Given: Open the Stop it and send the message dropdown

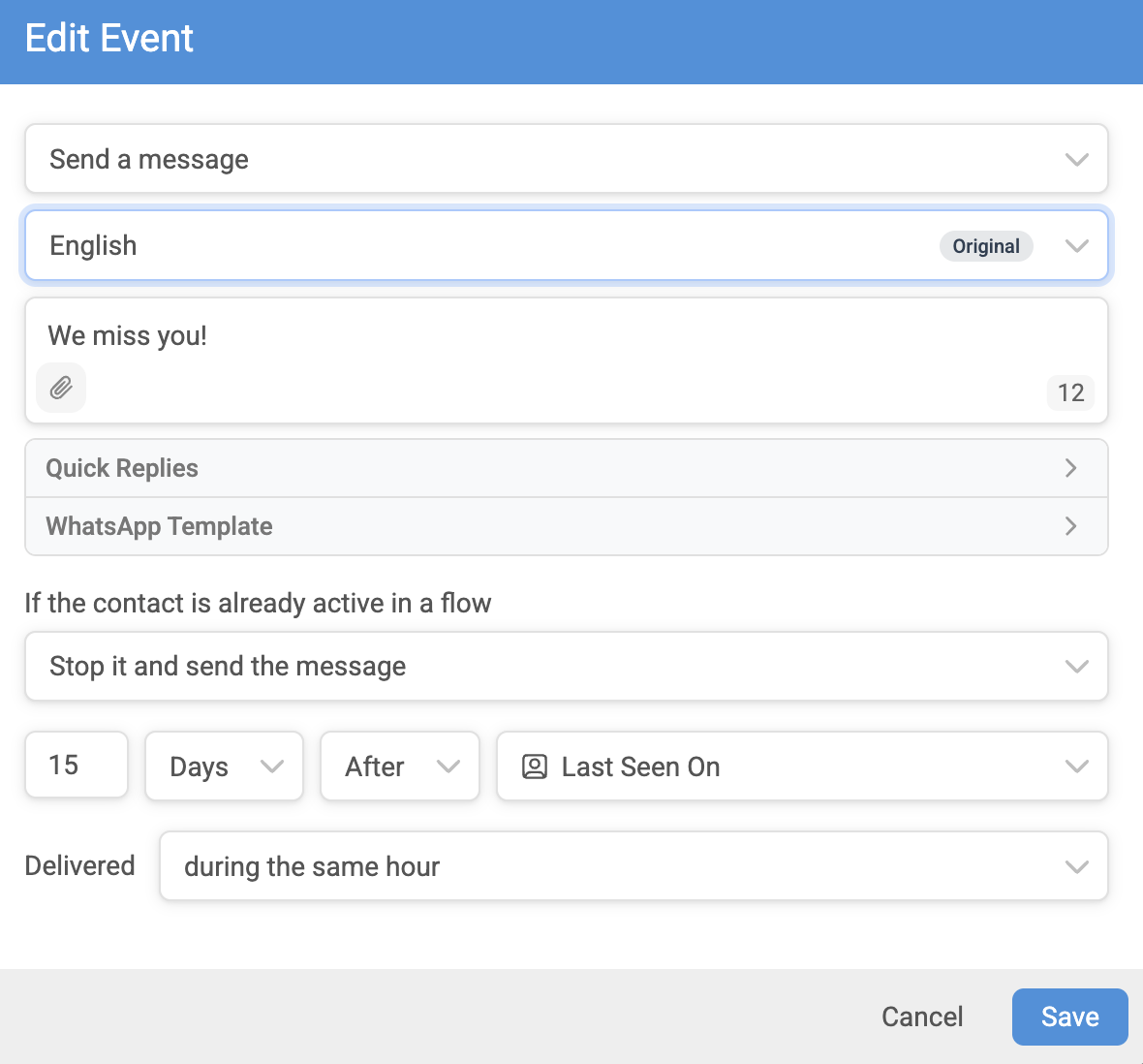Looking at the screenshot, I should 567,667.
